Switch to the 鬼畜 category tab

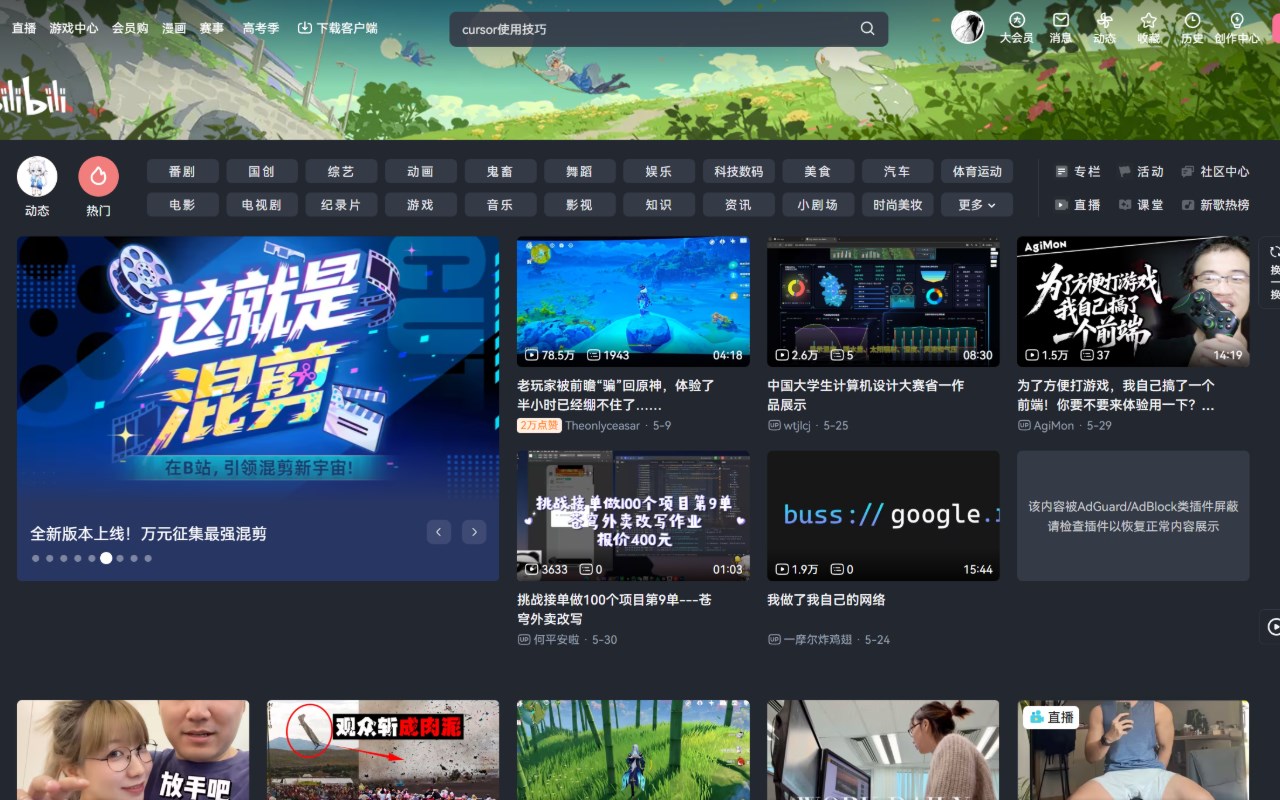[x=499, y=171]
